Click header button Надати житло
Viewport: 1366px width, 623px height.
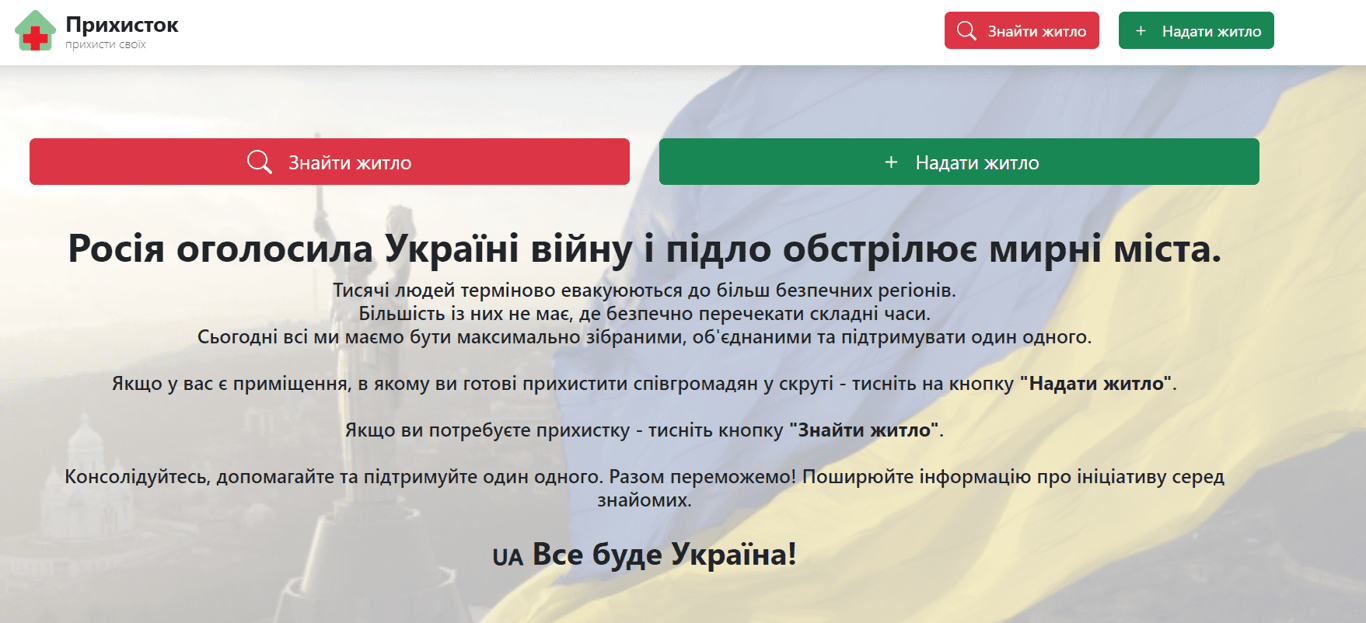coord(1196,31)
